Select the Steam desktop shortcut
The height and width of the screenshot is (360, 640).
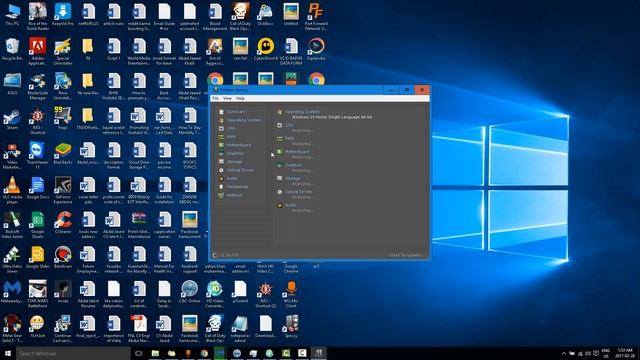tap(12, 119)
